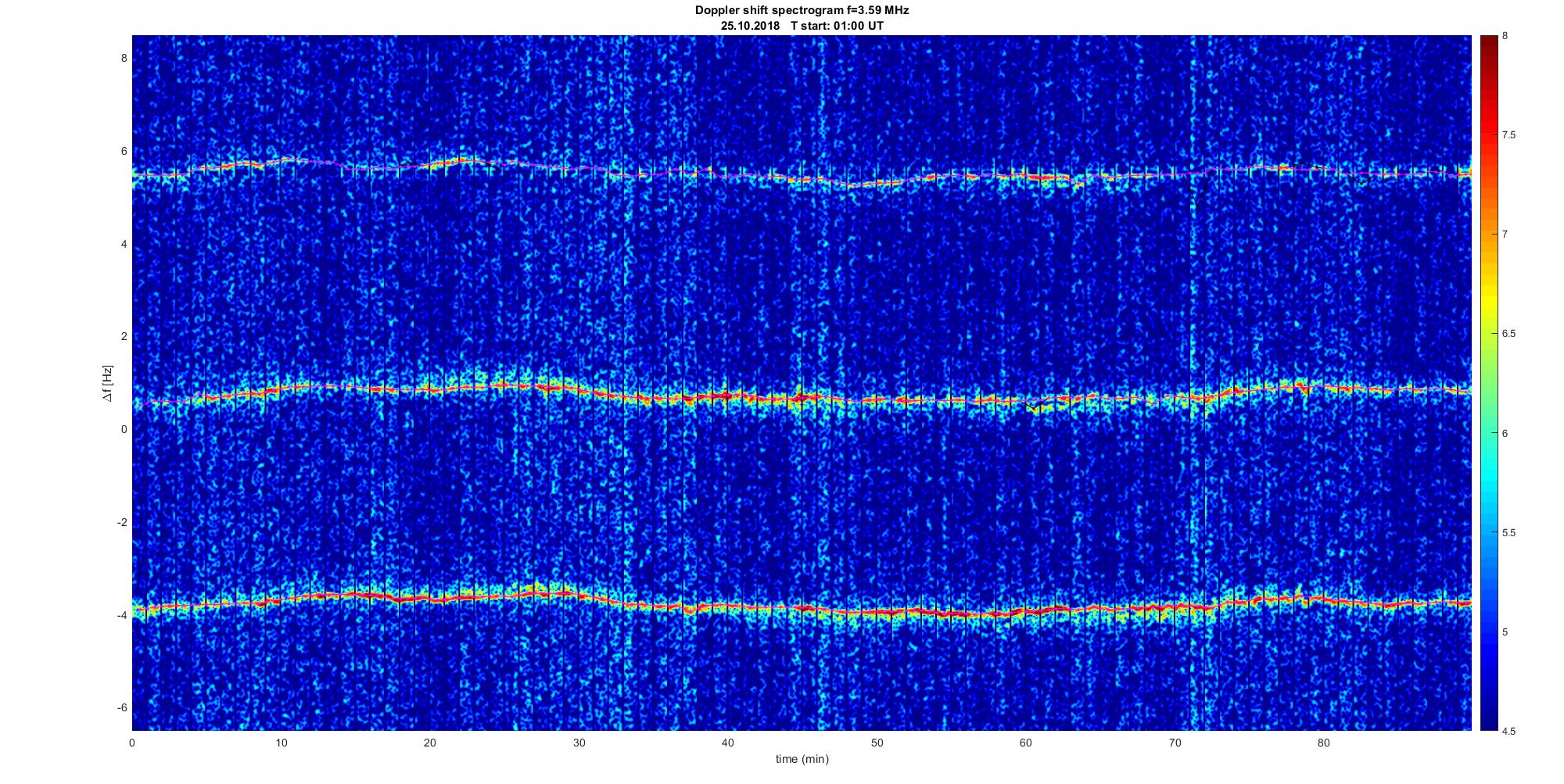Viewport: 1564px width, 784px height.
Task: Click the colorbar tick label '8'
Action: click(1505, 36)
